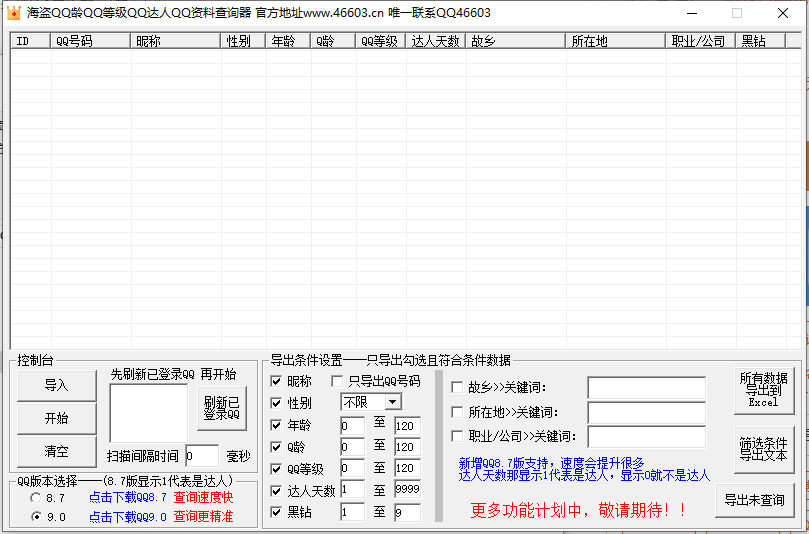The image size is (809, 534).
Task: Open the 性别 不限 dropdown
Action: pyautogui.click(x=393, y=402)
